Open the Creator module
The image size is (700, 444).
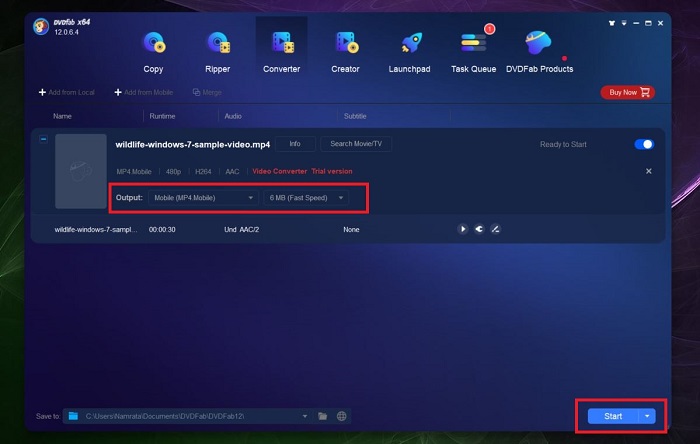click(x=345, y=52)
